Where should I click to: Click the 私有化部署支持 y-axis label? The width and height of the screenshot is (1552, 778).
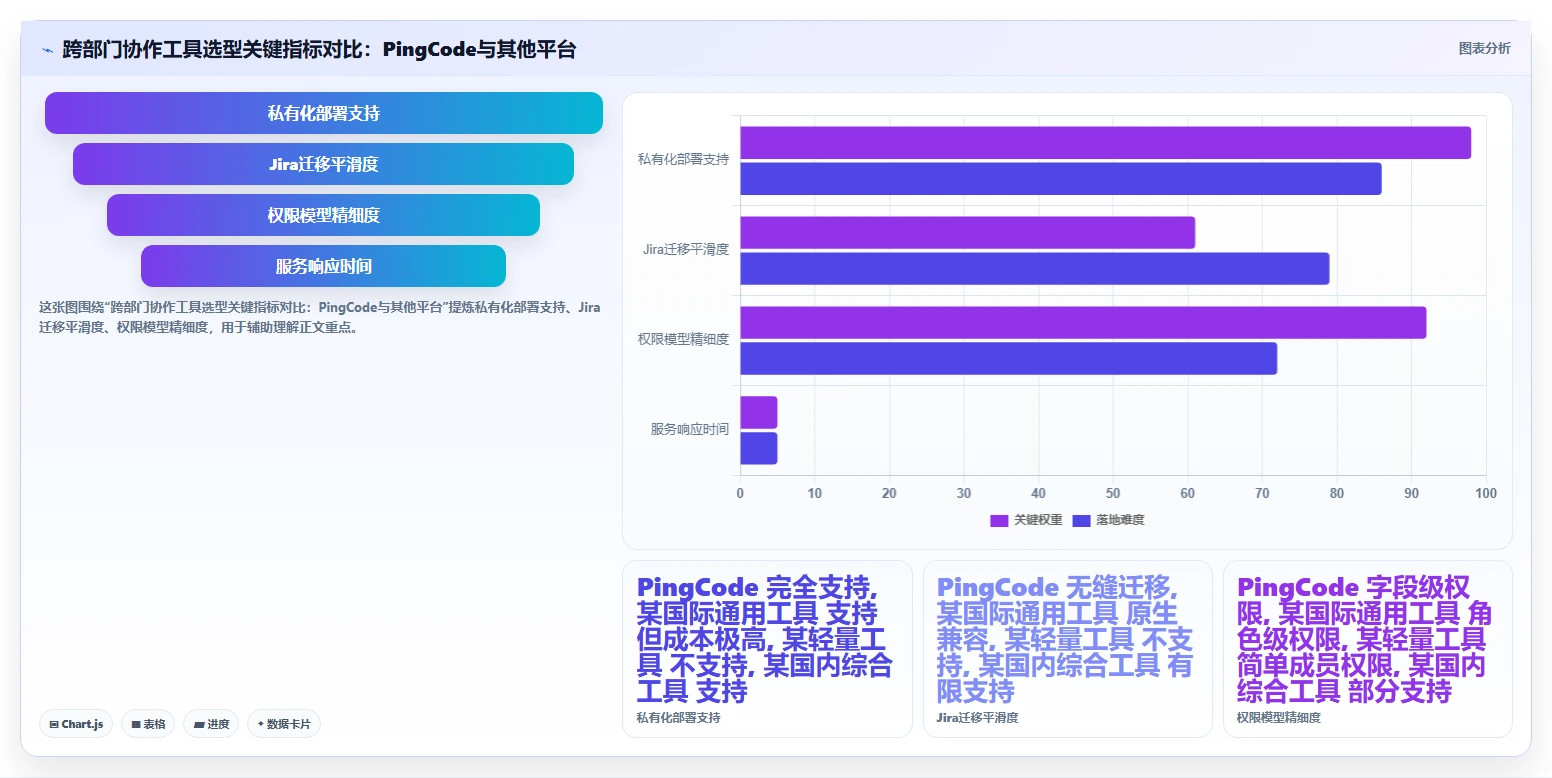[683, 159]
